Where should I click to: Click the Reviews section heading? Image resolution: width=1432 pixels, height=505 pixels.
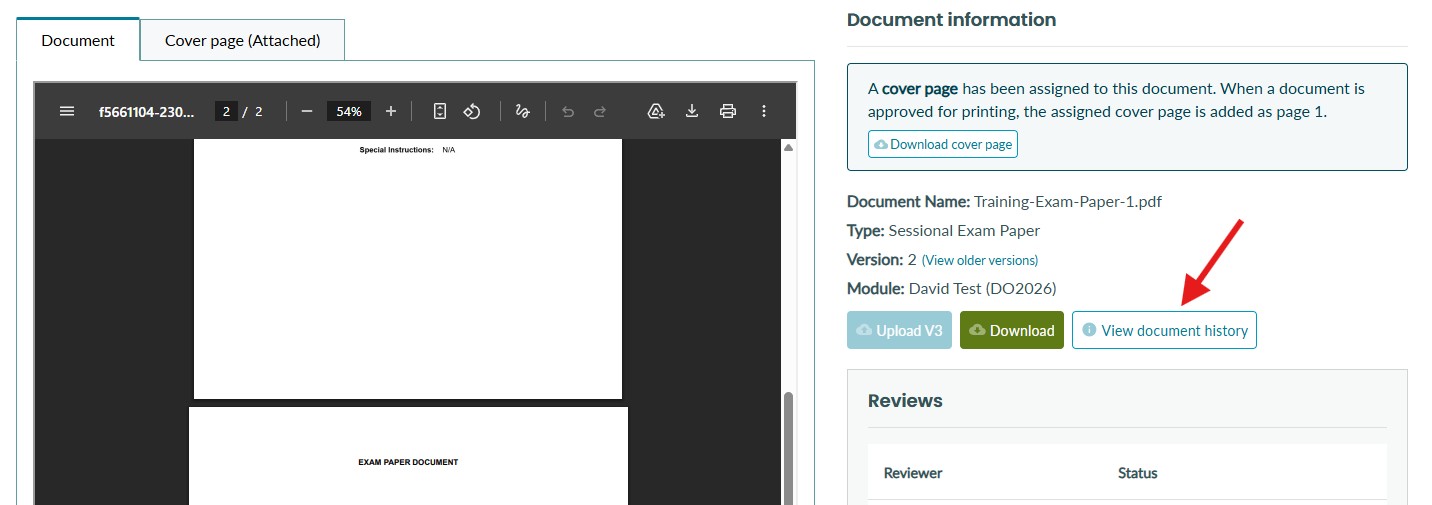pyautogui.click(x=905, y=400)
